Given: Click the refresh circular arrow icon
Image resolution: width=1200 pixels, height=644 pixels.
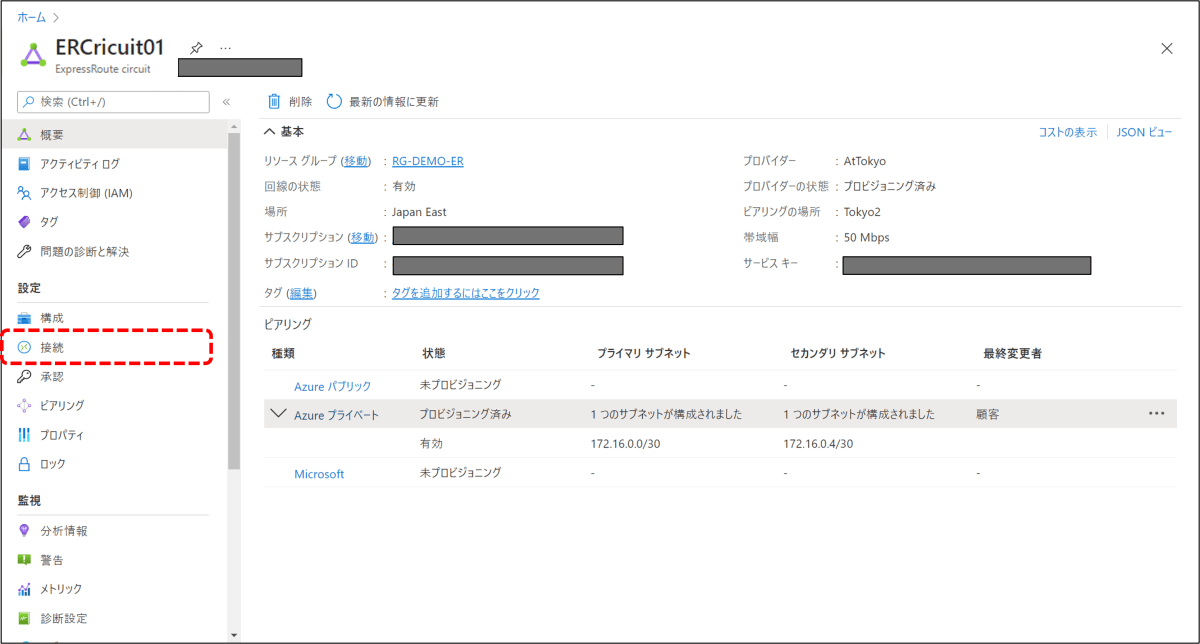Looking at the screenshot, I should [x=334, y=101].
